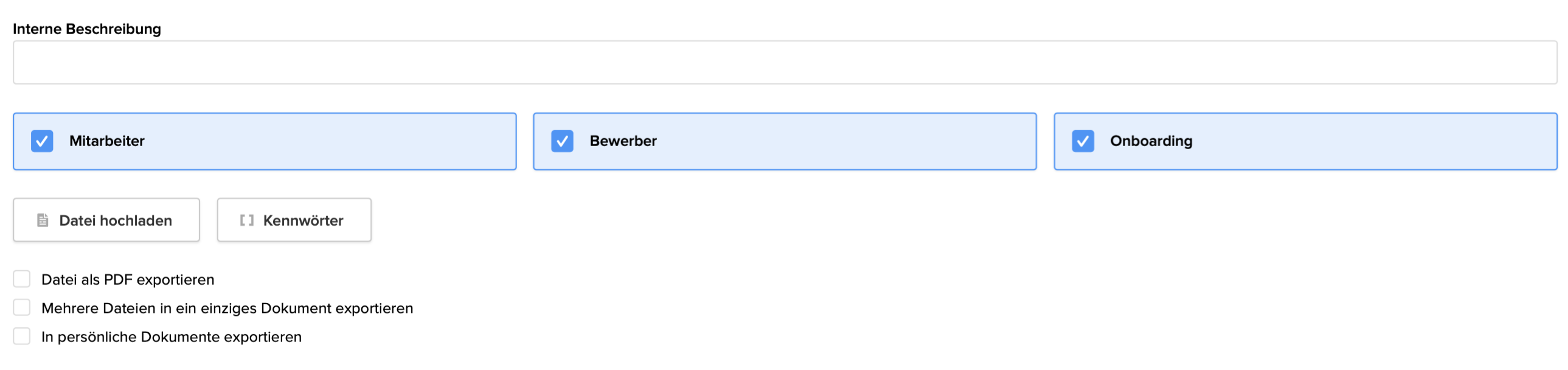Viewport: 1568px width, 370px height.
Task: Click the Datei hochladen button
Action: 106,220
